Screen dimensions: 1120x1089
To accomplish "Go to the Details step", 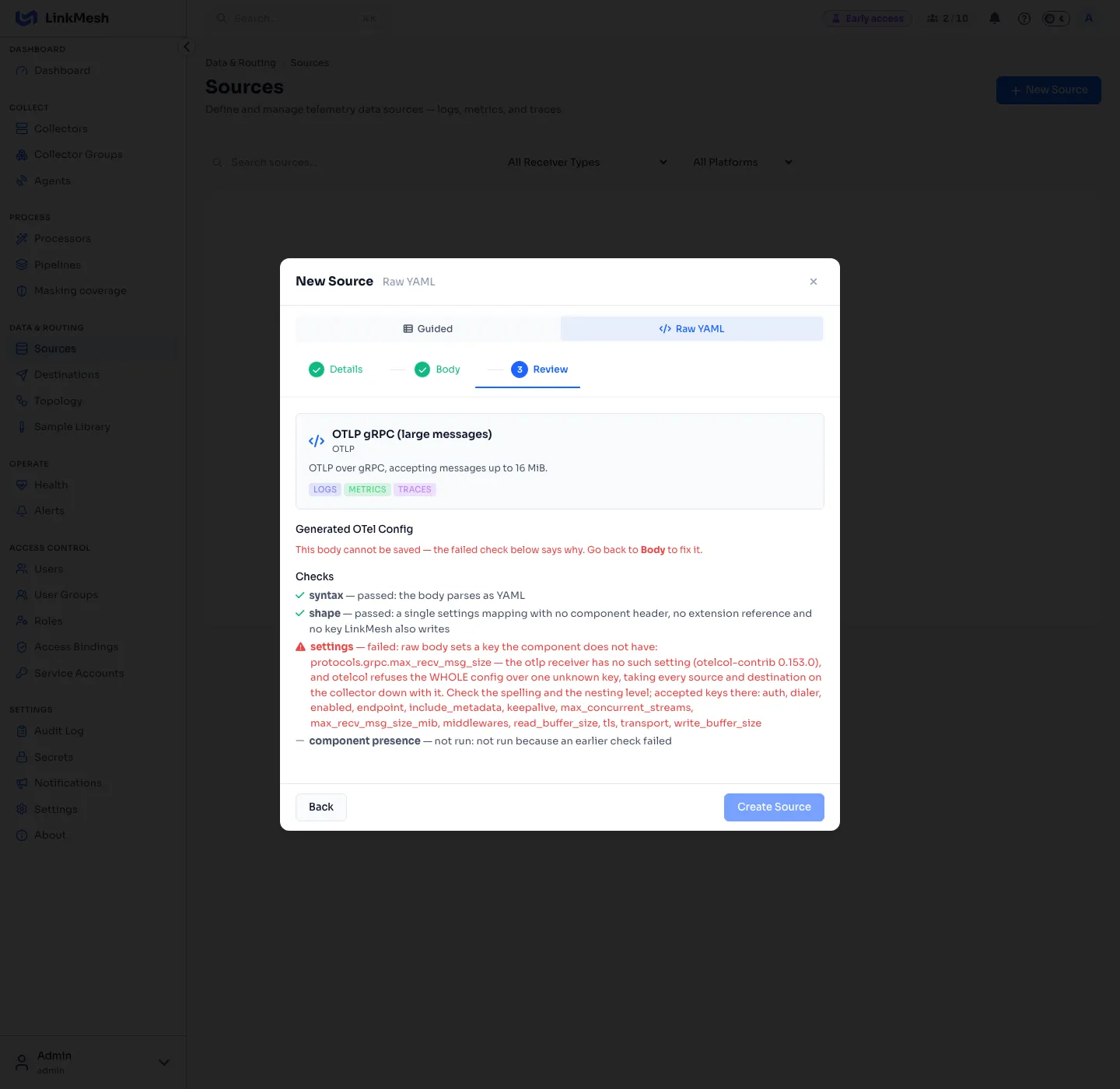I will [336, 369].
